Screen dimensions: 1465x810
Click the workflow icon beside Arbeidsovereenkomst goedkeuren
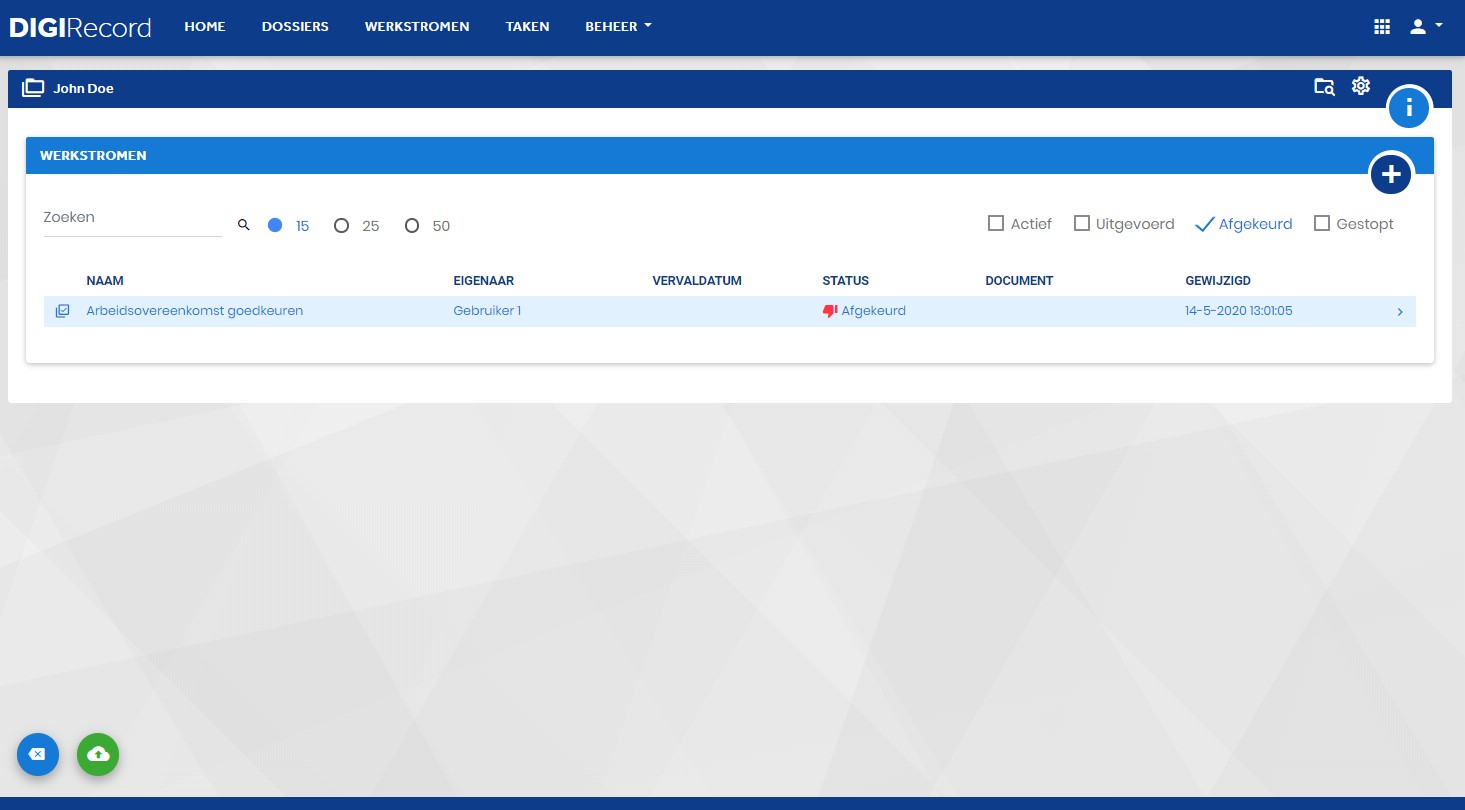(x=62, y=311)
